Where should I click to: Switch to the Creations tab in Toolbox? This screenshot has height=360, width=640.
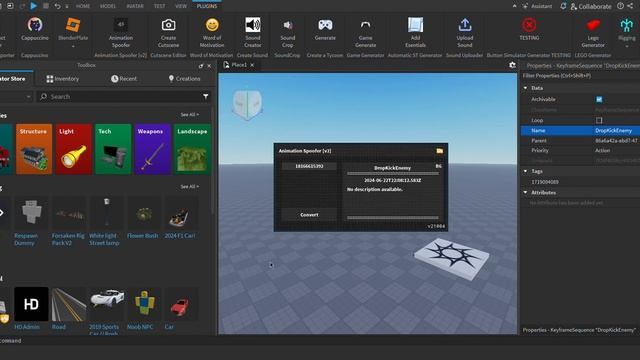click(184, 79)
